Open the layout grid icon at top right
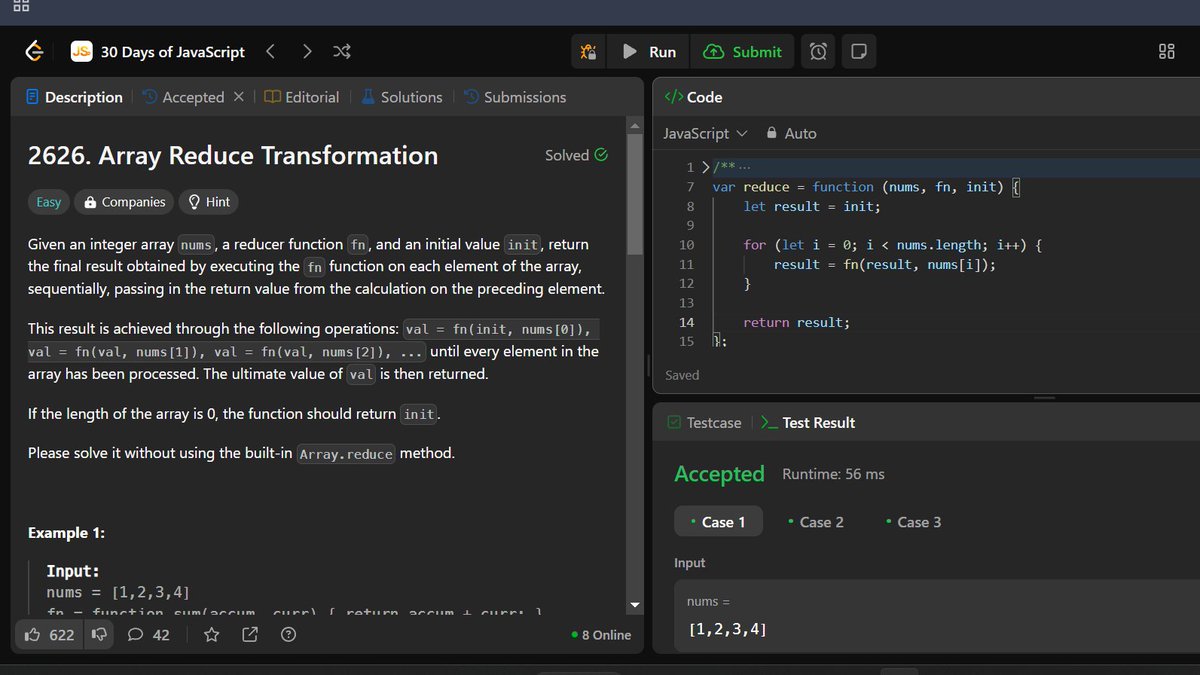 [x=1167, y=52]
